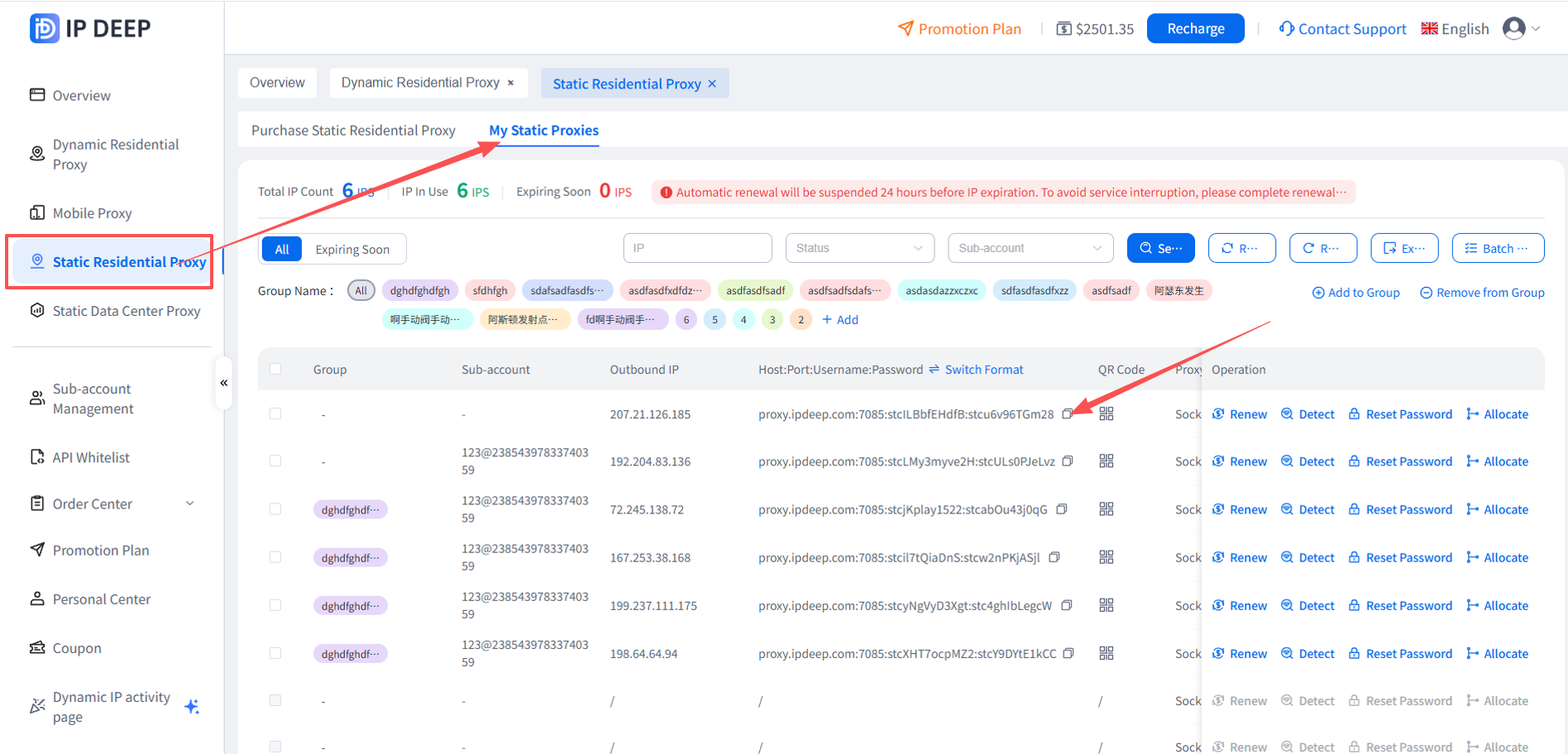Show QR code for 207.21.126.185
1568x754 pixels.
point(1107,413)
